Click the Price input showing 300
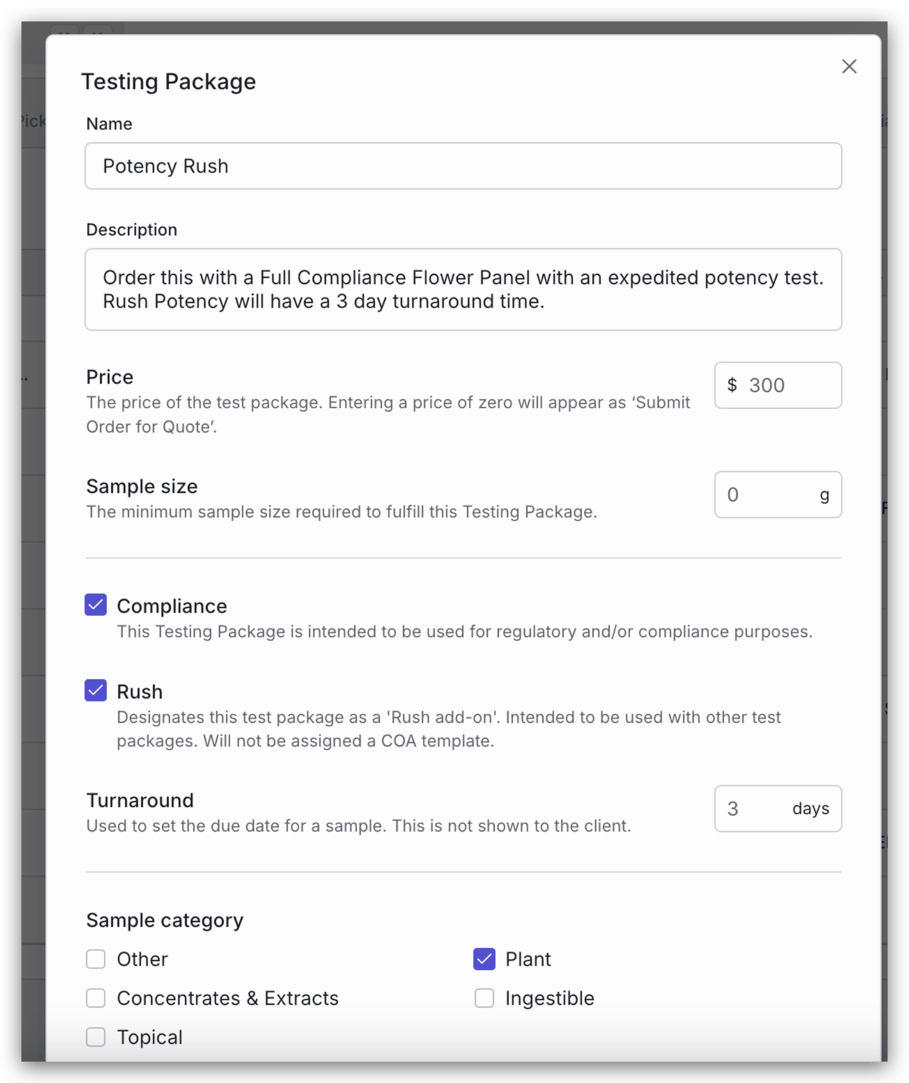The image size is (909, 1083). tap(778, 385)
